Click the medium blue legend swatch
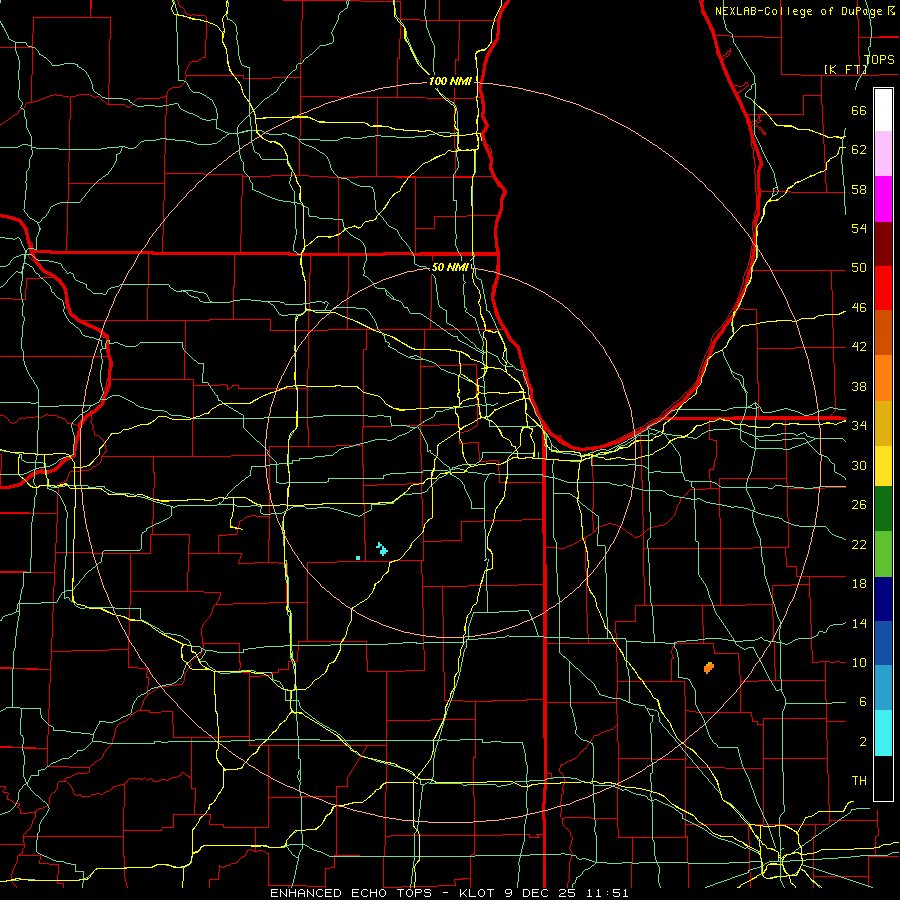900x900 pixels. 883,643
